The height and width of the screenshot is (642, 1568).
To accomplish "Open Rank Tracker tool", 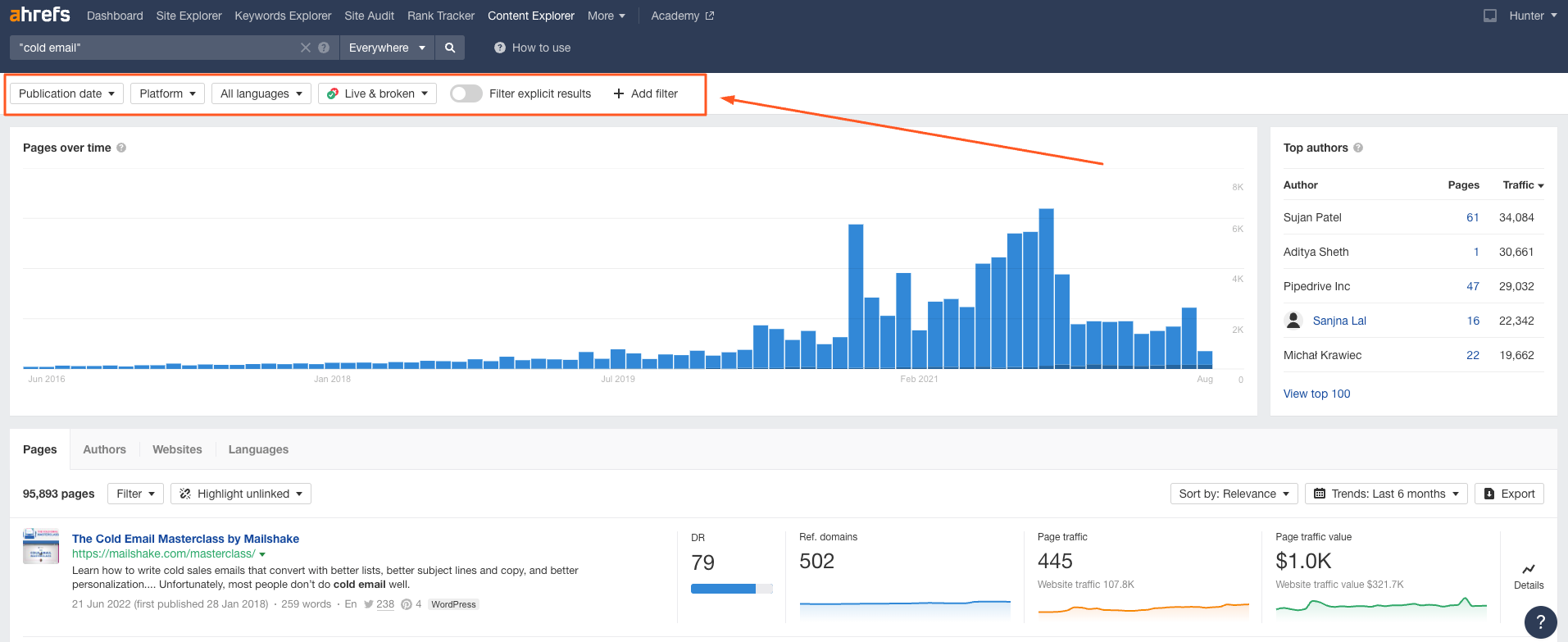I will click(x=441, y=16).
